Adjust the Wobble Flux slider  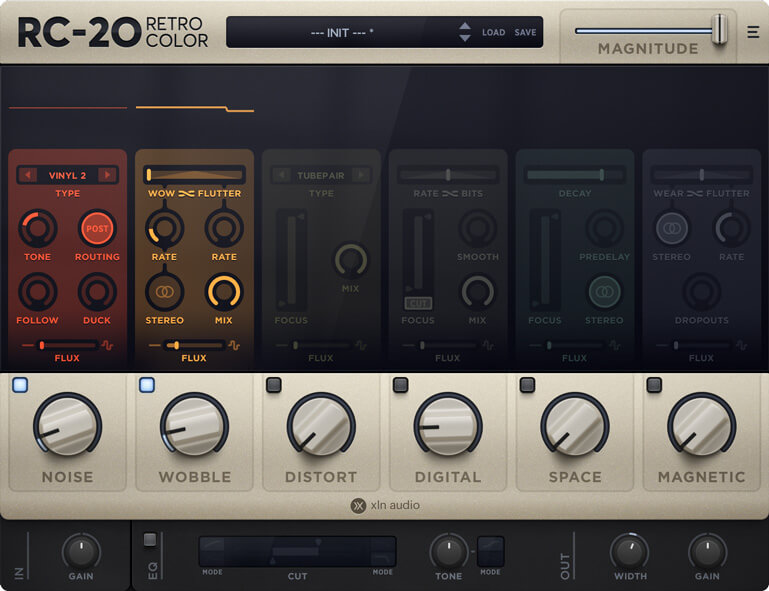click(194, 345)
